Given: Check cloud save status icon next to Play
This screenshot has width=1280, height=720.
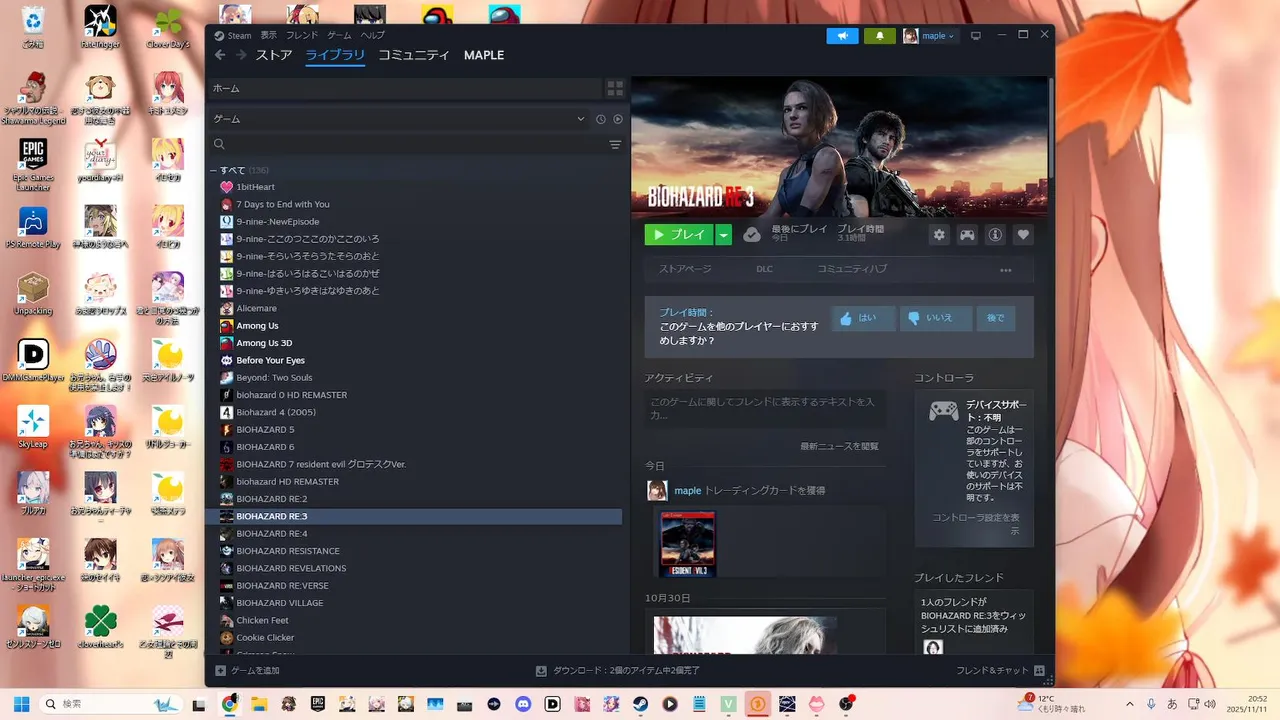Looking at the screenshot, I should point(752,235).
